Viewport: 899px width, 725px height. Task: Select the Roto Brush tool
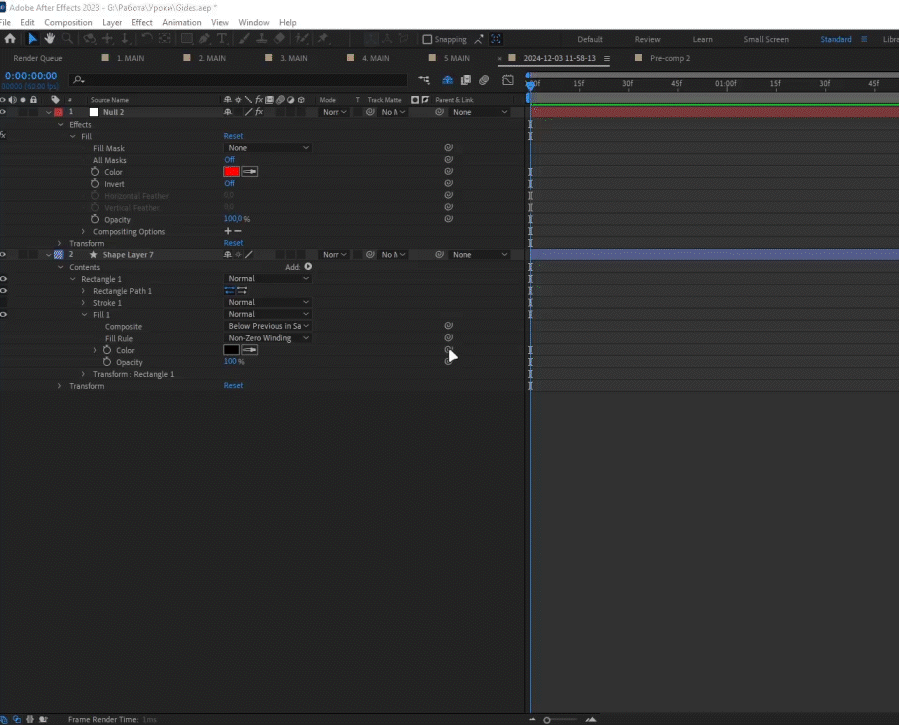click(x=302, y=39)
